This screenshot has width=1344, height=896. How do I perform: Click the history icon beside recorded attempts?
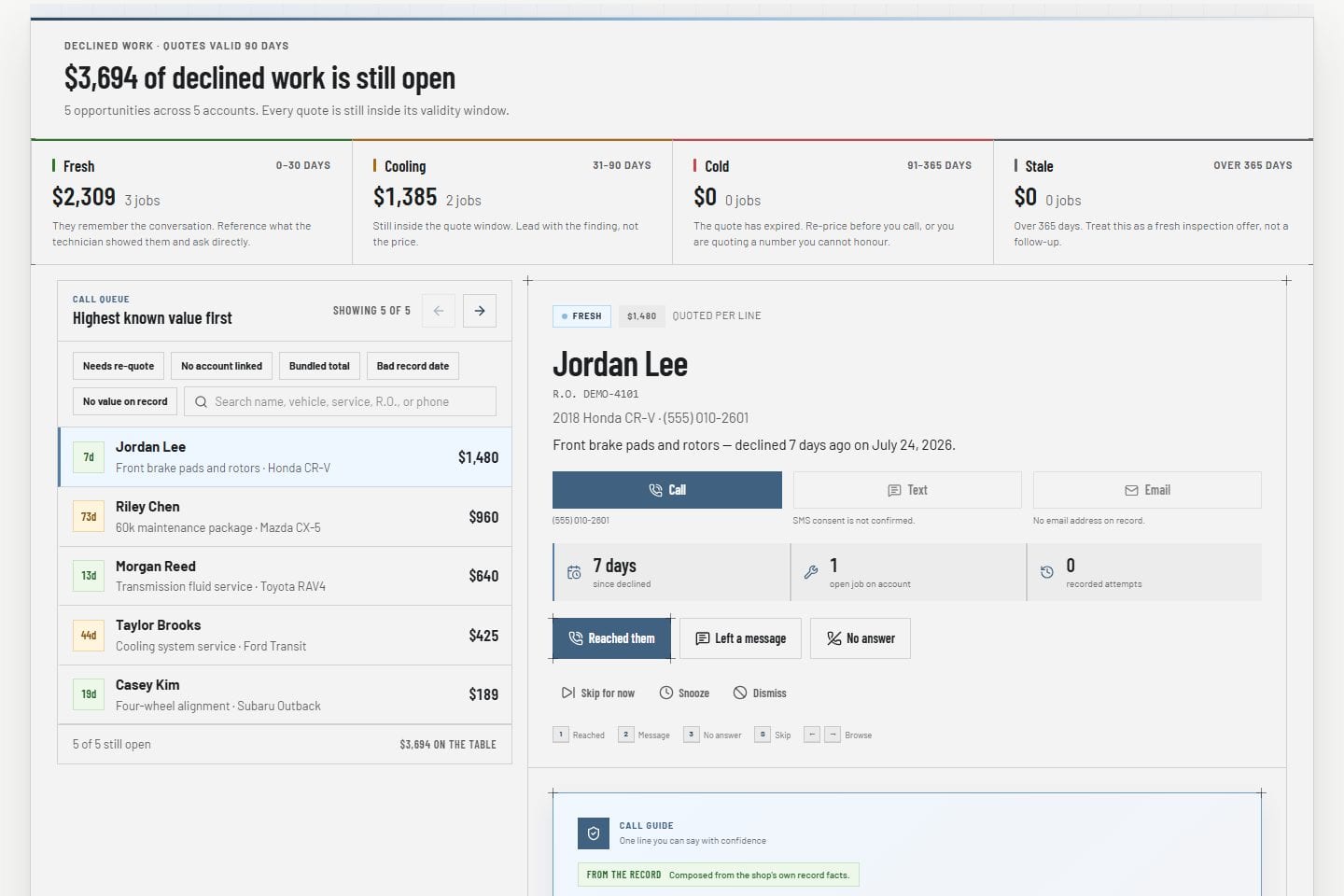pyautogui.click(x=1047, y=572)
